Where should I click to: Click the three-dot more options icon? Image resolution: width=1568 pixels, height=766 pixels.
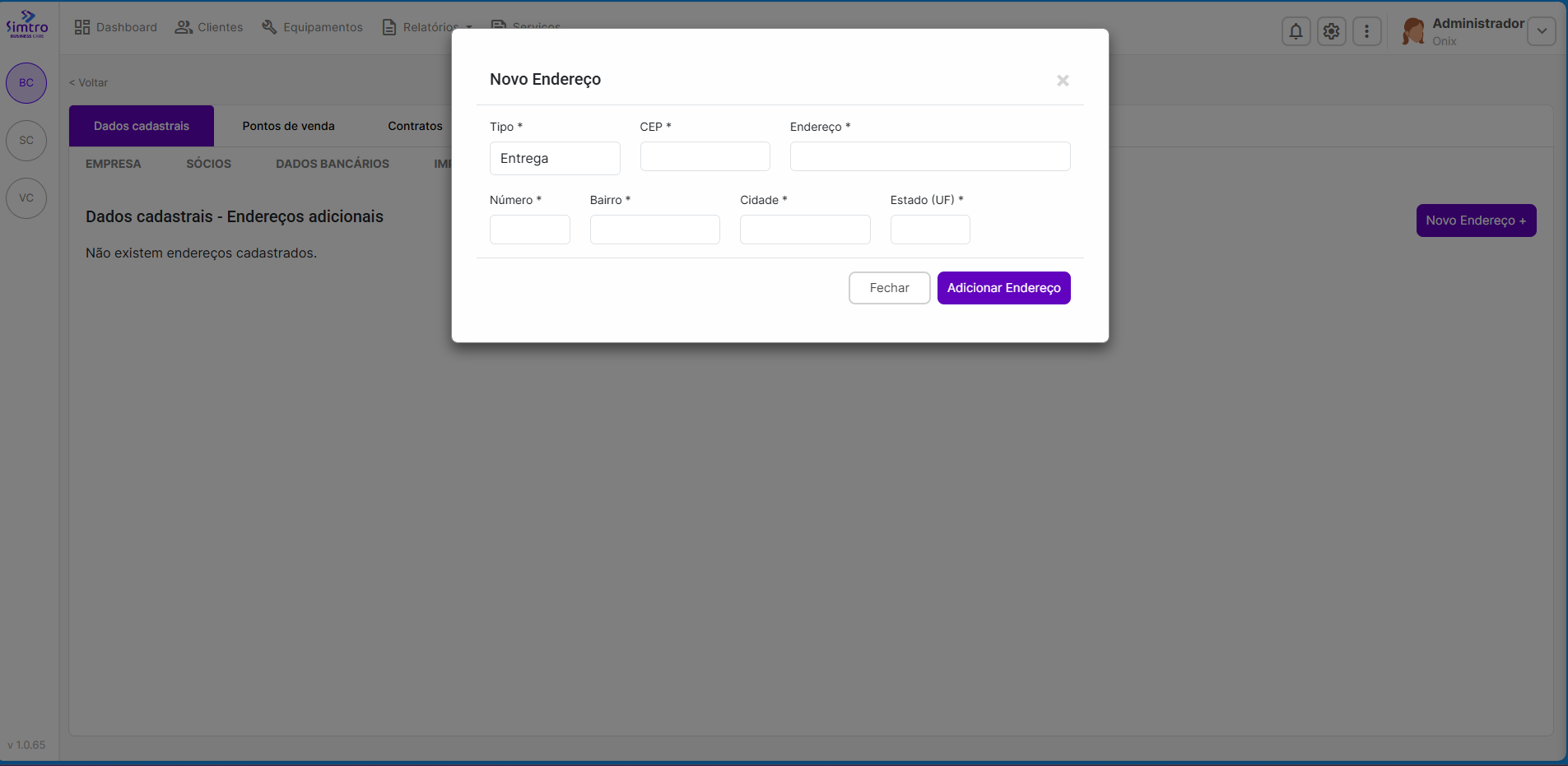(x=1366, y=31)
